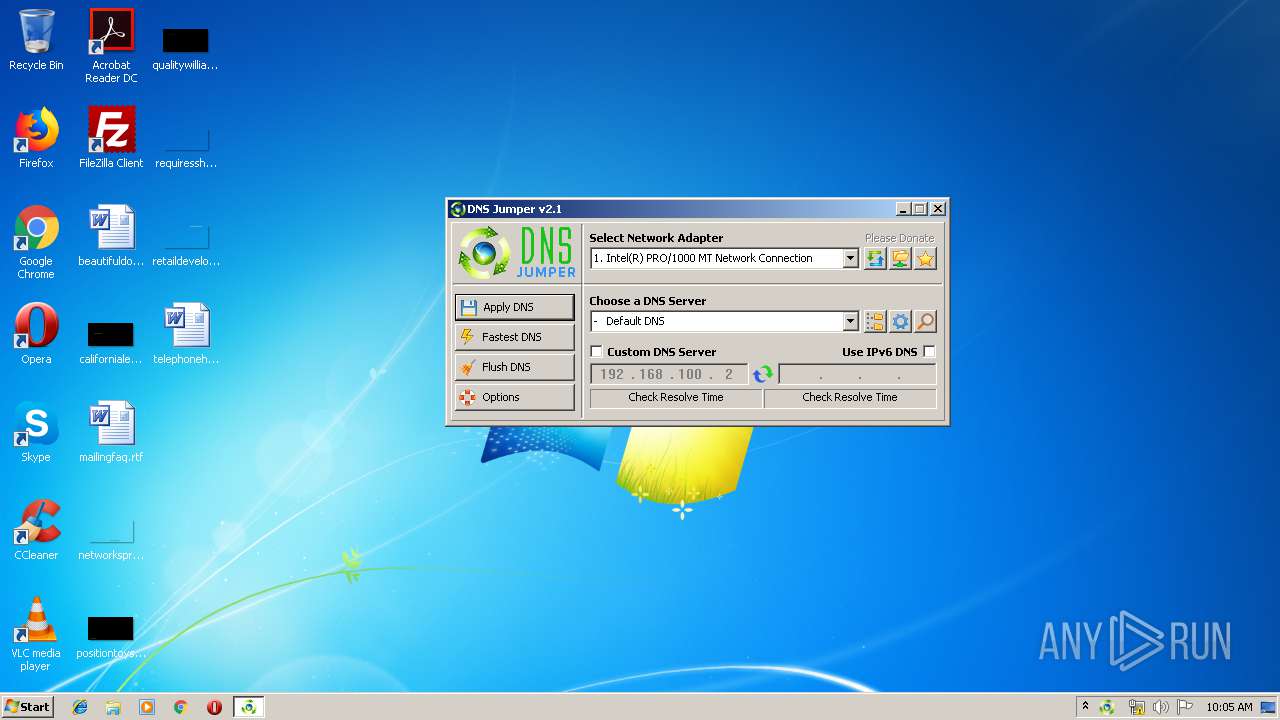Select the Skype desktop shortcut
The width and height of the screenshot is (1280, 720).
[36, 431]
